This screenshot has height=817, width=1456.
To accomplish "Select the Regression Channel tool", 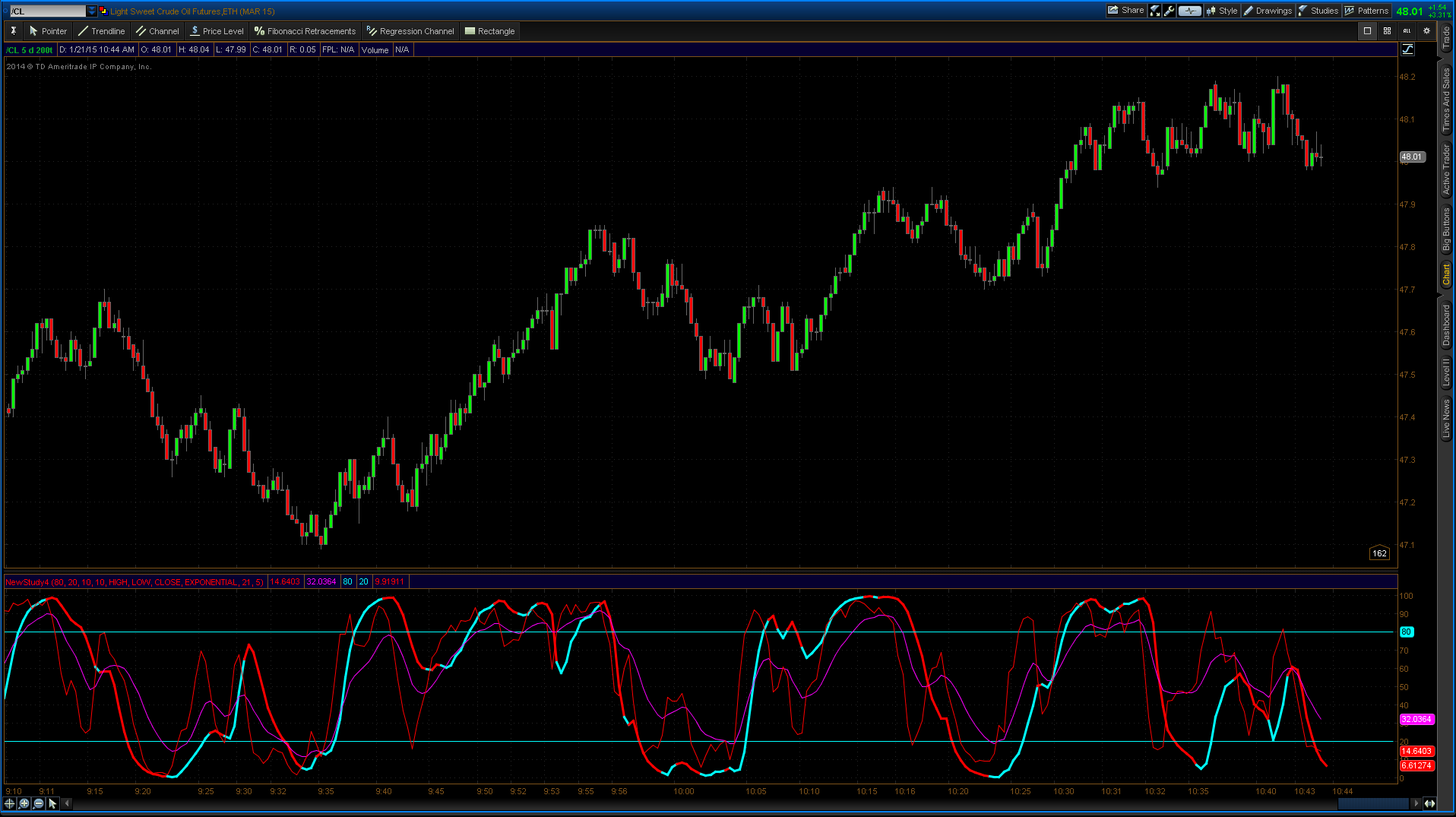I will click(x=410, y=31).
